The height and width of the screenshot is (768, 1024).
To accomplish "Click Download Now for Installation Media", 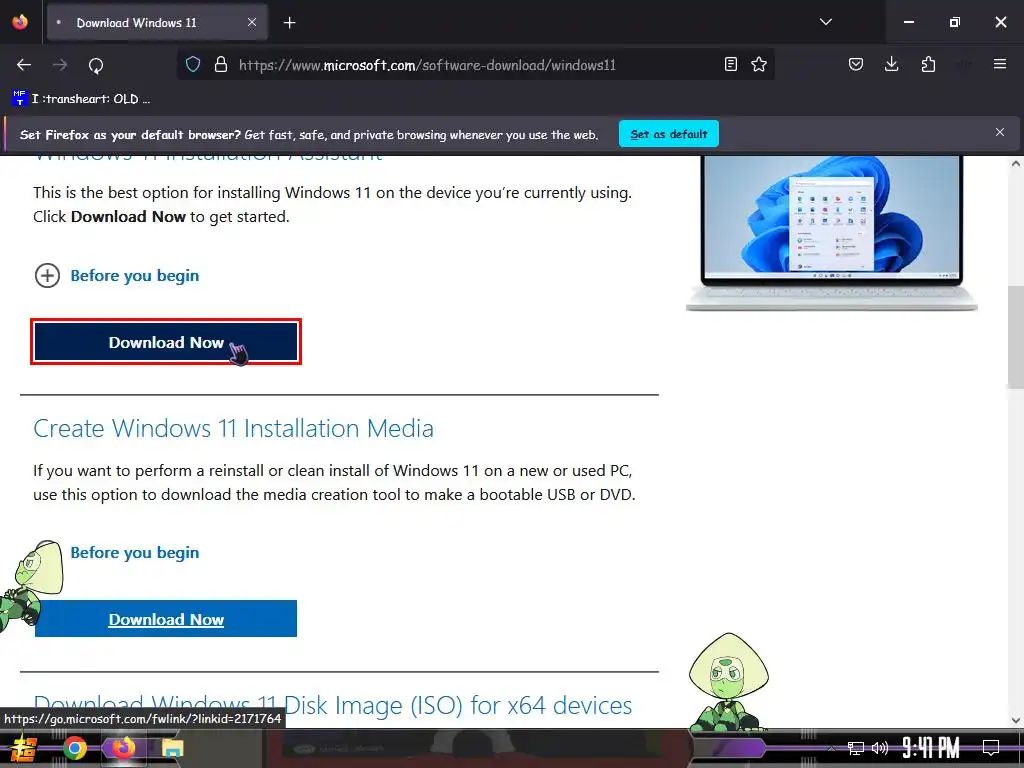I will [166, 619].
